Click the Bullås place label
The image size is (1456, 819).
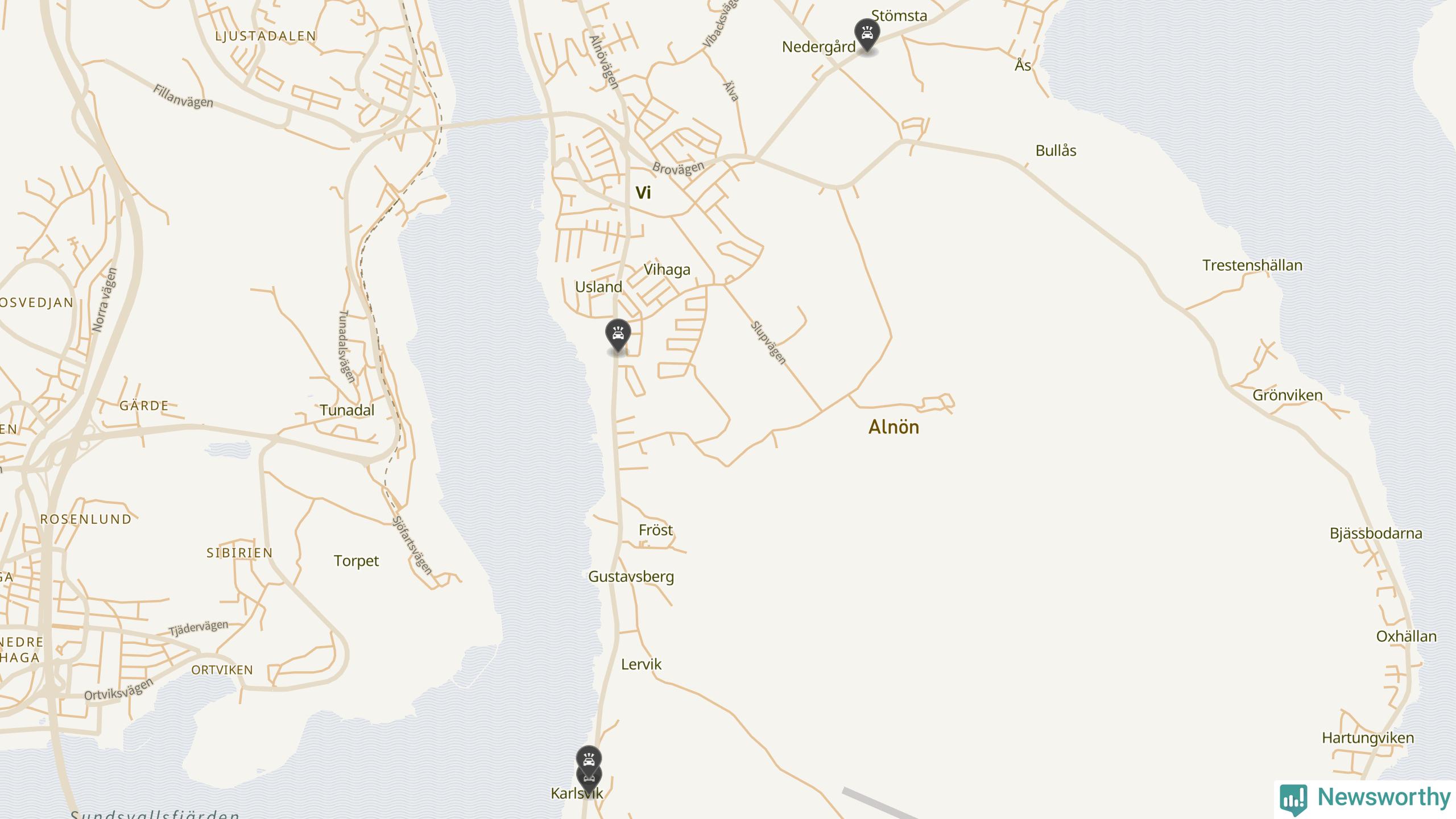coord(1056,151)
